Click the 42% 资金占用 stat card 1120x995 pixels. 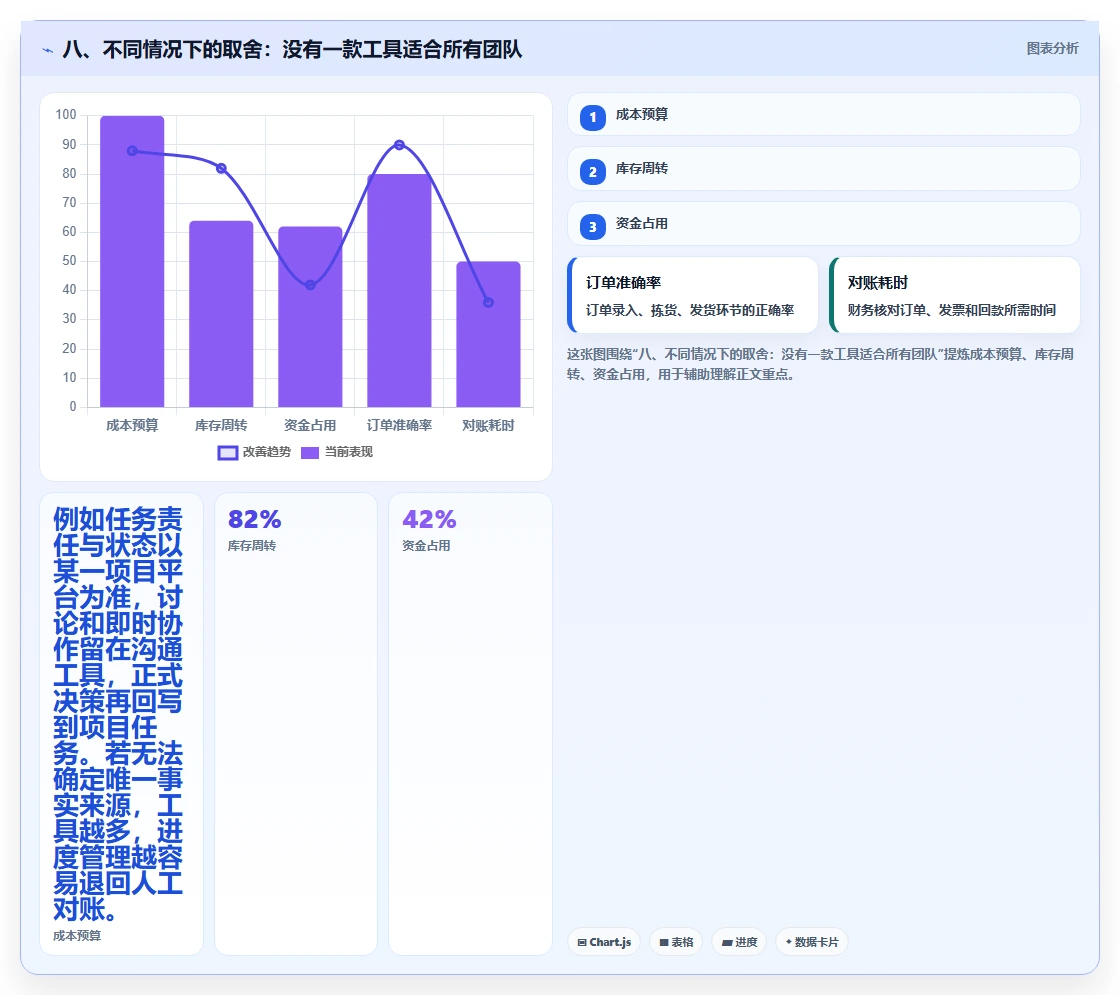point(470,724)
